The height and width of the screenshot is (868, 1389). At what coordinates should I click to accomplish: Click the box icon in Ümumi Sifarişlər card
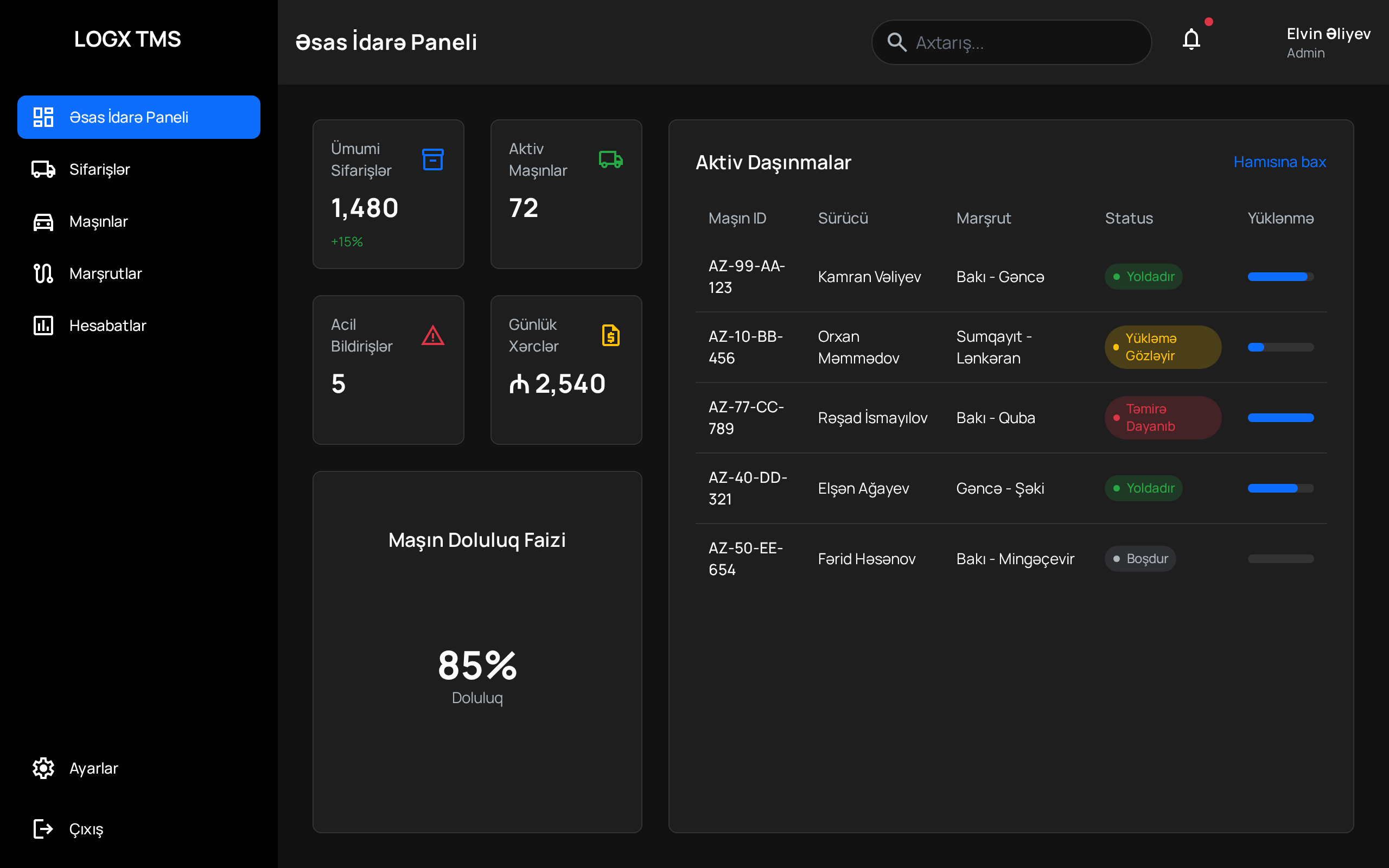433,159
